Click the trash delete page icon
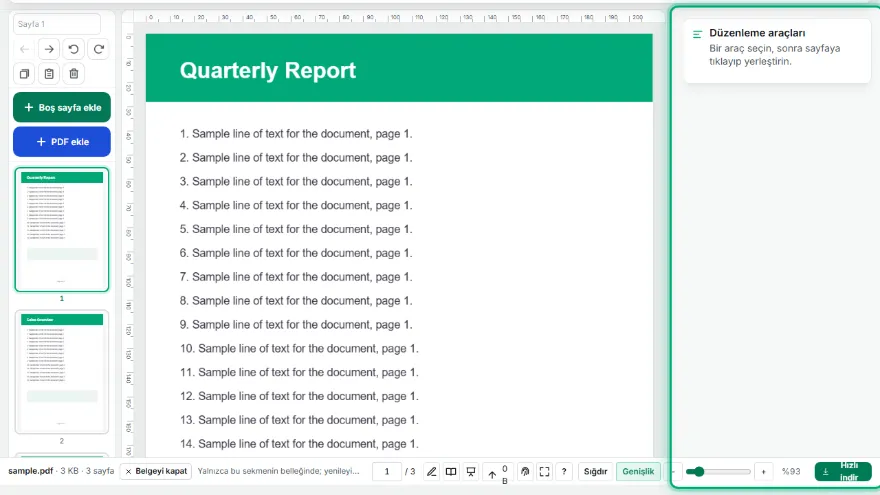Viewport: 880px width, 495px height. click(x=74, y=74)
